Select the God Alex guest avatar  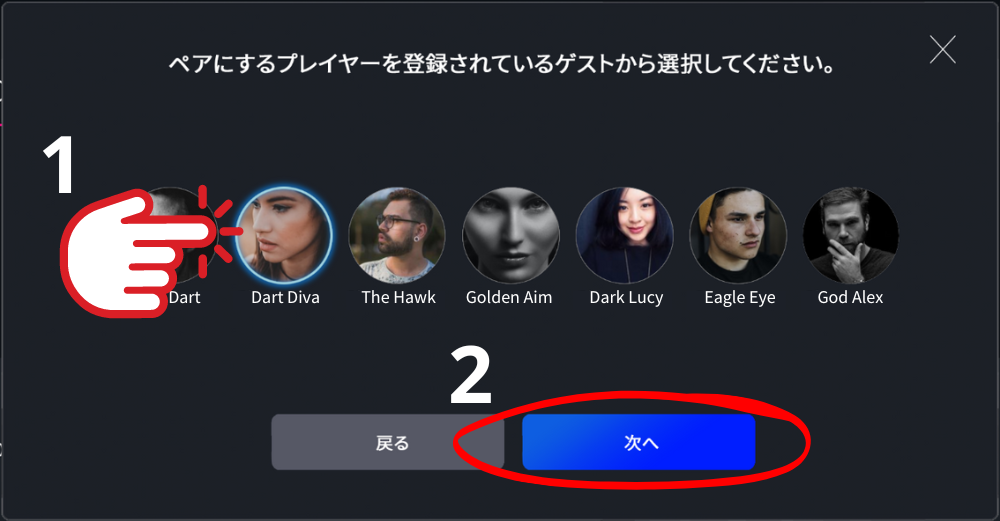pos(851,235)
